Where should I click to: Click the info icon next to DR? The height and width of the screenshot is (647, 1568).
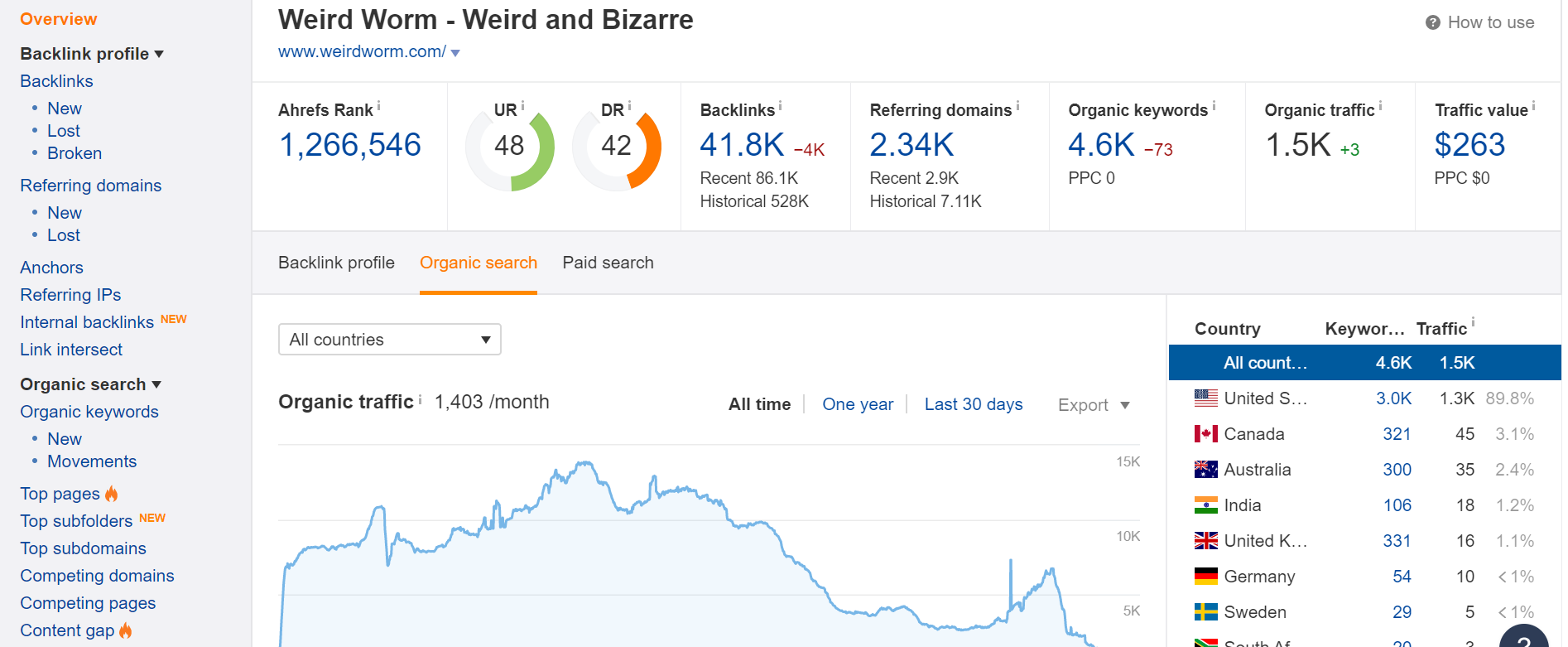point(629,105)
